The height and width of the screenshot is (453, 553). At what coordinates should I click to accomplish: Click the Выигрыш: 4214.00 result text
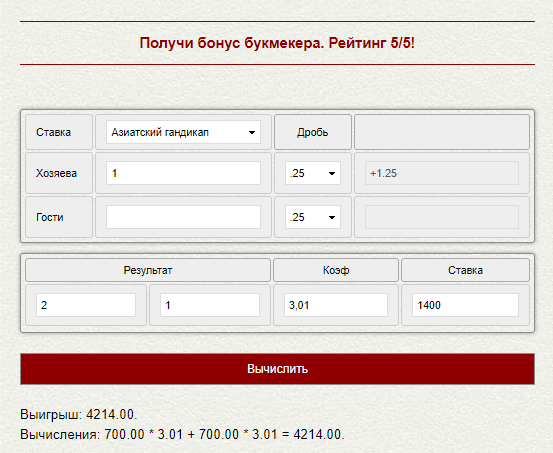(x=78, y=415)
